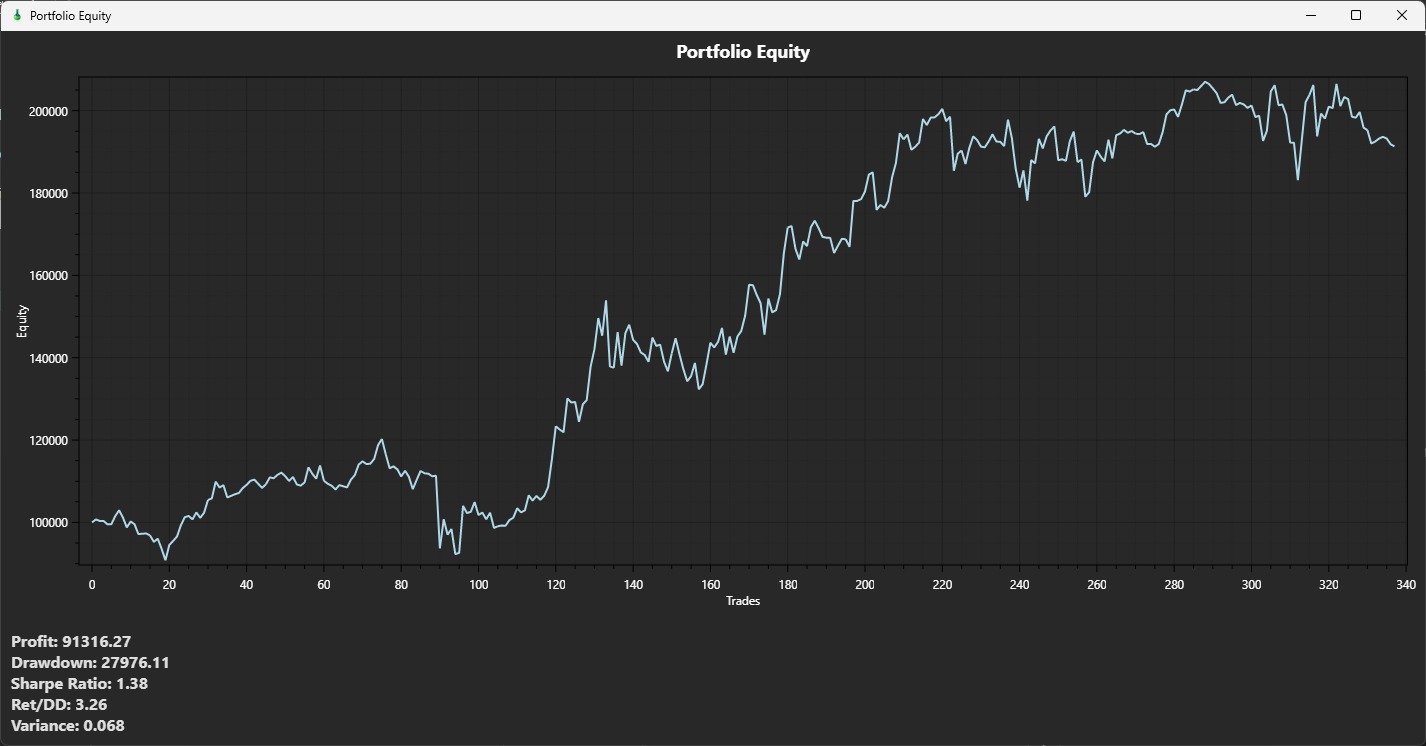Click the 280 tick on the Trades axis
This screenshot has height=746, width=1426.
[x=1174, y=585]
